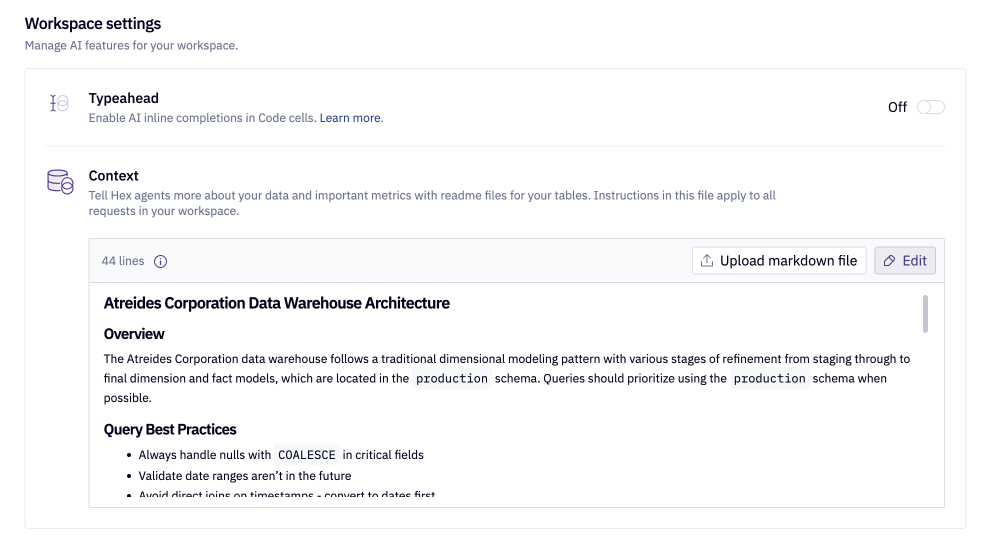This screenshot has width=990, height=551.
Task: Click the Overview heading
Action: point(134,334)
